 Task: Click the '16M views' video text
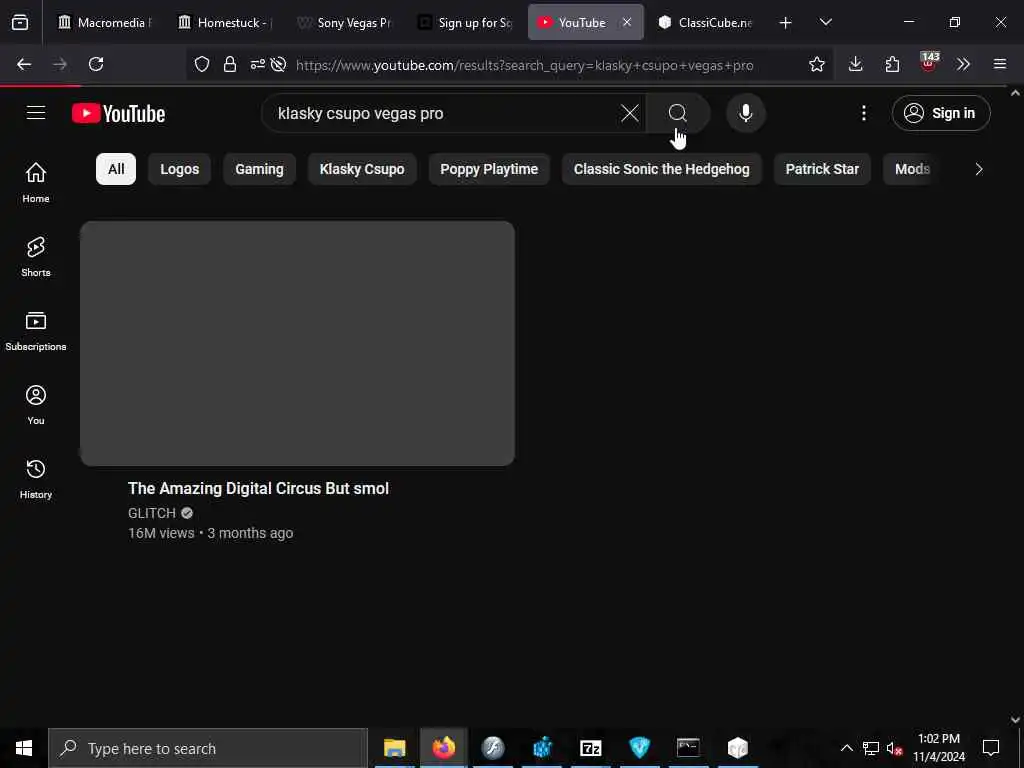coord(161,533)
